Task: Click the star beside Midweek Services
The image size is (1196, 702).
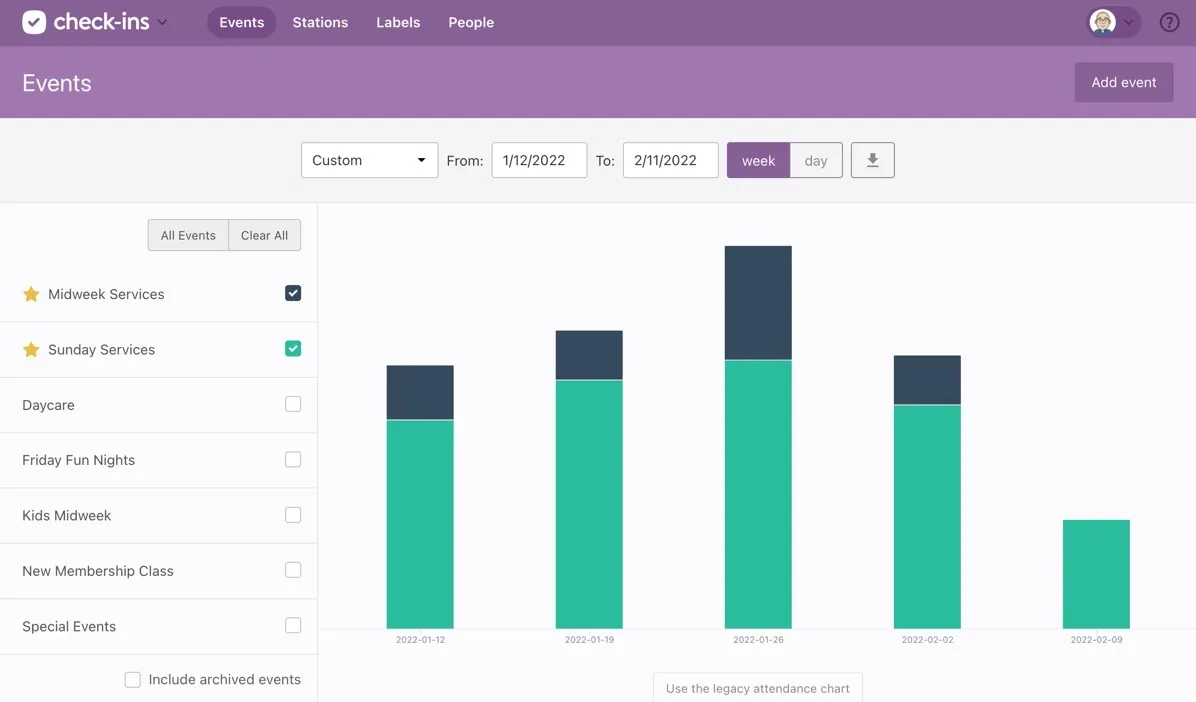Action: (x=31, y=294)
